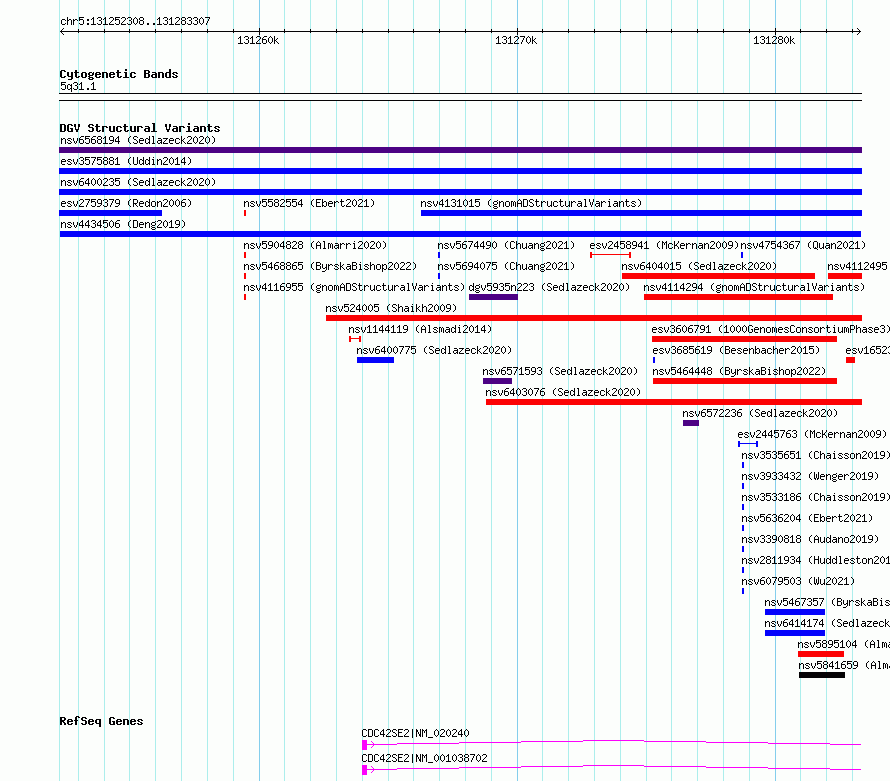
Task: Open nsv5841659 variant label
Action: pyautogui.click(x=844, y=665)
